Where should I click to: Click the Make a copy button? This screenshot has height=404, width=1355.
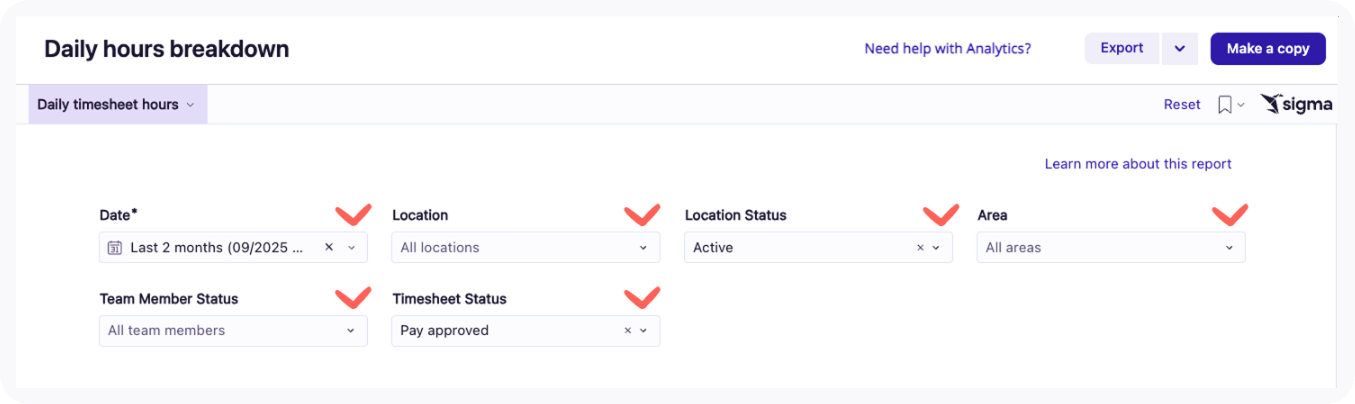pyautogui.click(x=1267, y=49)
